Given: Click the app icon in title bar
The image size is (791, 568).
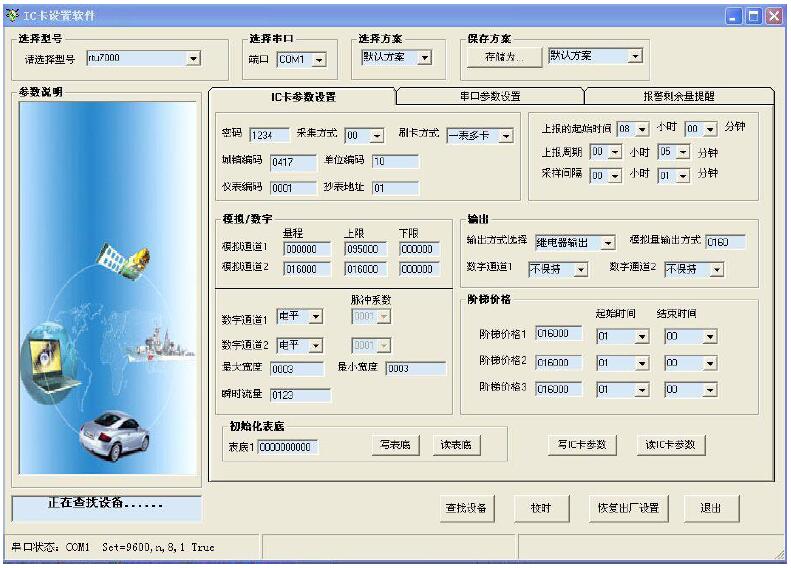Looking at the screenshot, I should click(12, 15).
